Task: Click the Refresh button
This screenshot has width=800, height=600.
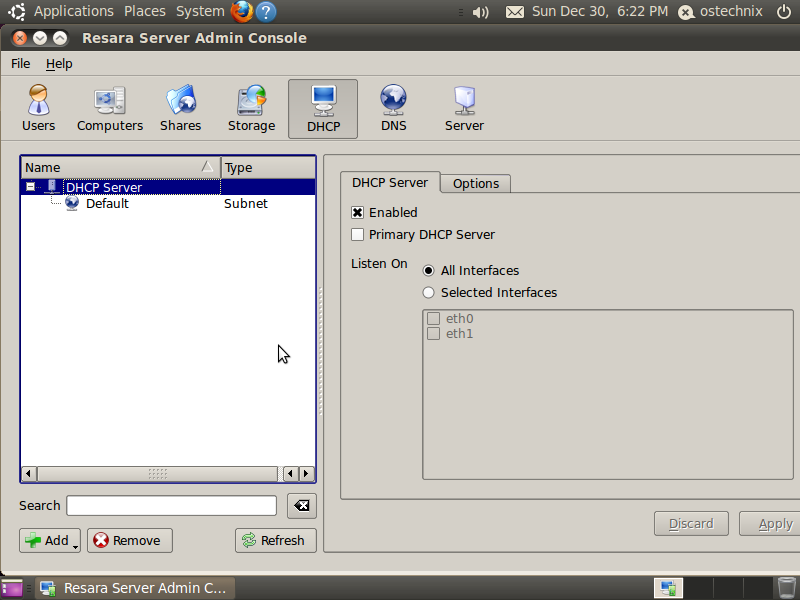Action: (276, 540)
